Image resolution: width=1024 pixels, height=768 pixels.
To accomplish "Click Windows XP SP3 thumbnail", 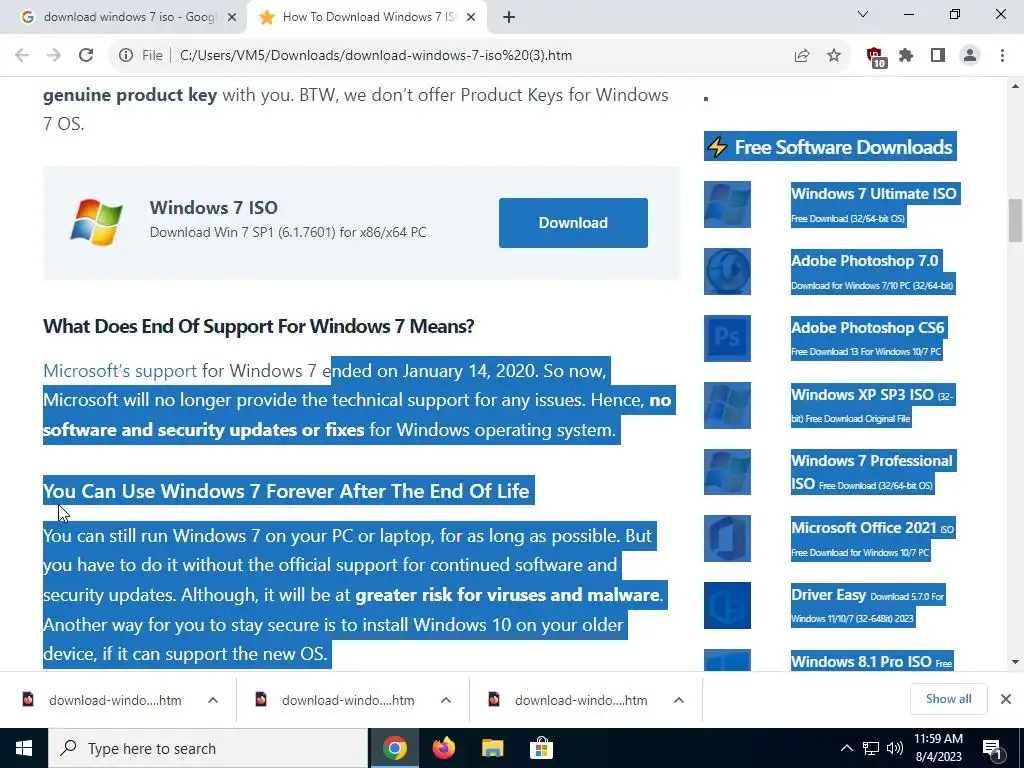I will click(x=728, y=405).
